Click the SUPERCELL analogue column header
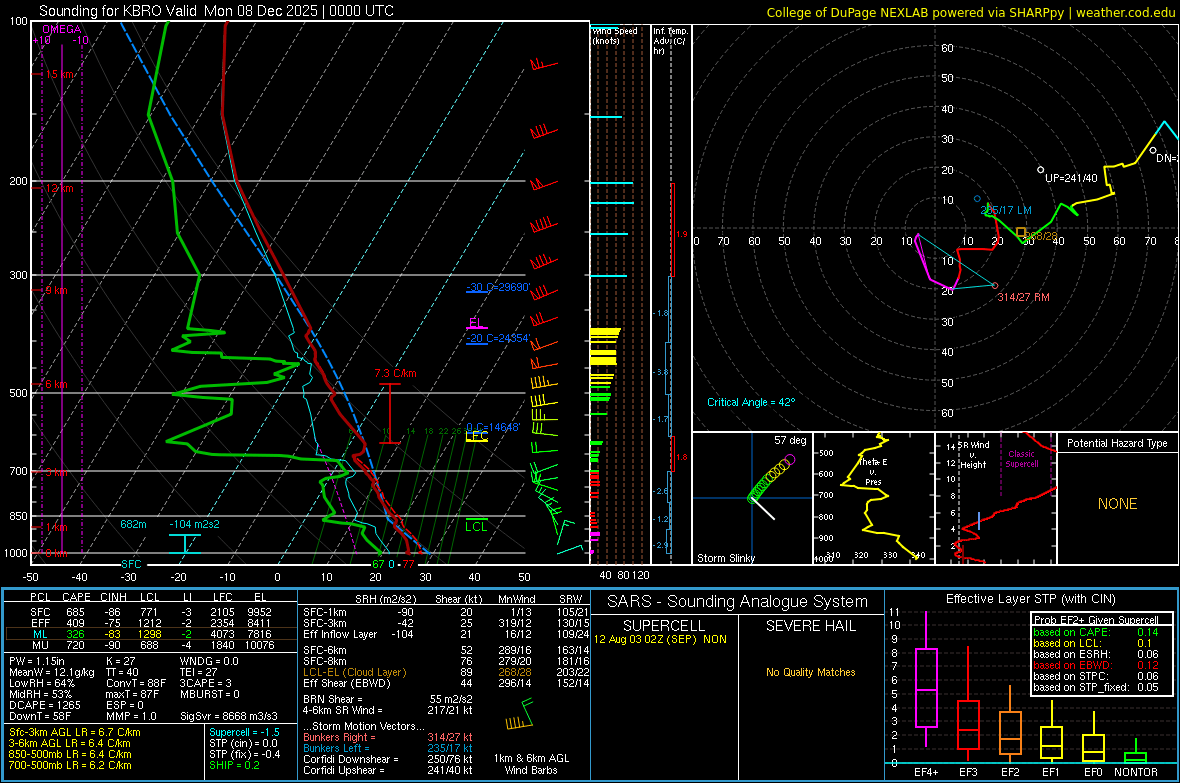Image resolution: width=1180 pixels, height=783 pixels. [664, 626]
